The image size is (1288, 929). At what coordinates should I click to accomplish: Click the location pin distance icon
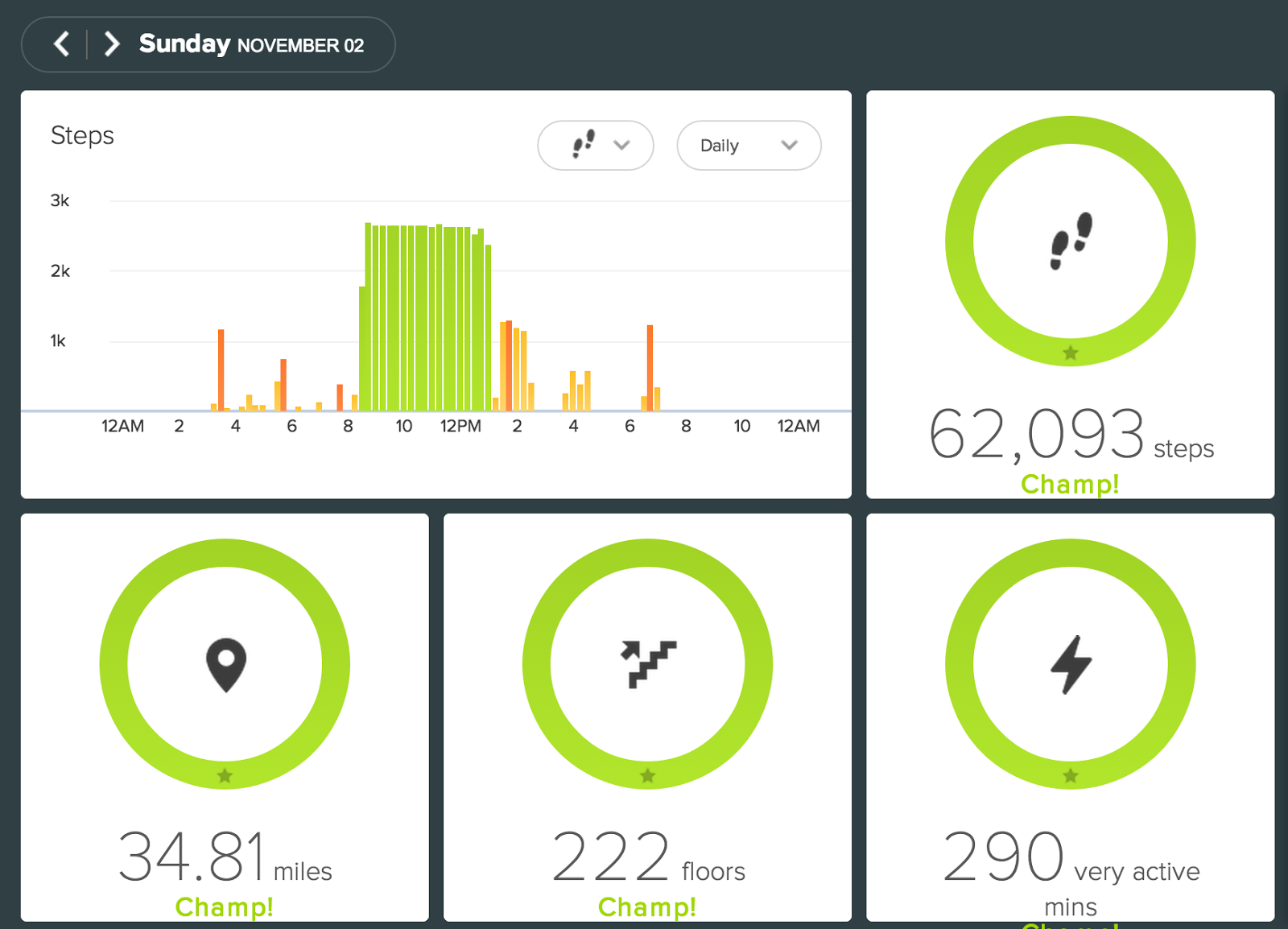[225, 664]
